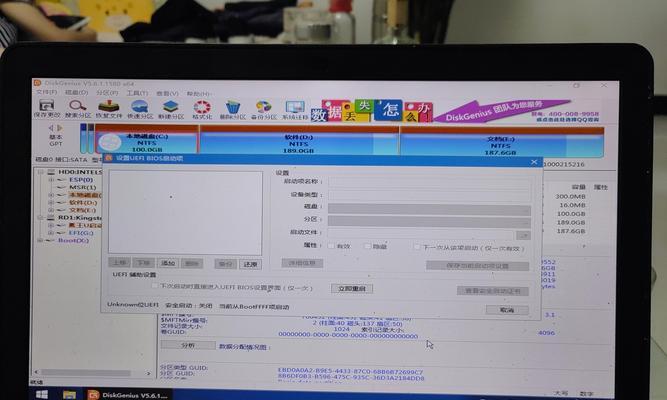
Task: Click the DiskGenius 团队为您服务 purple arrow banner
Action: pos(502,110)
